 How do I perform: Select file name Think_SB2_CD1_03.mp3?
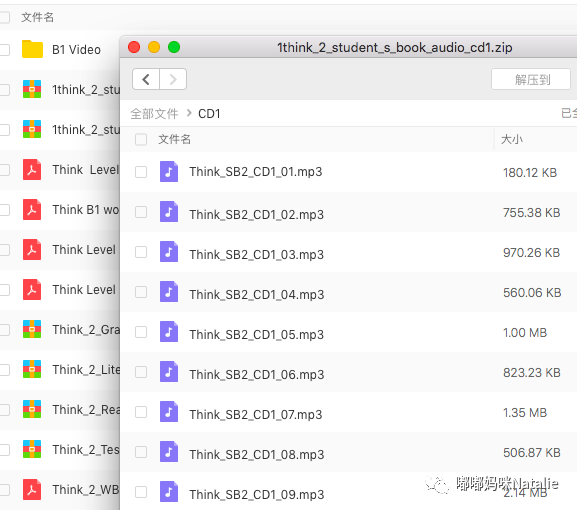point(256,254)
